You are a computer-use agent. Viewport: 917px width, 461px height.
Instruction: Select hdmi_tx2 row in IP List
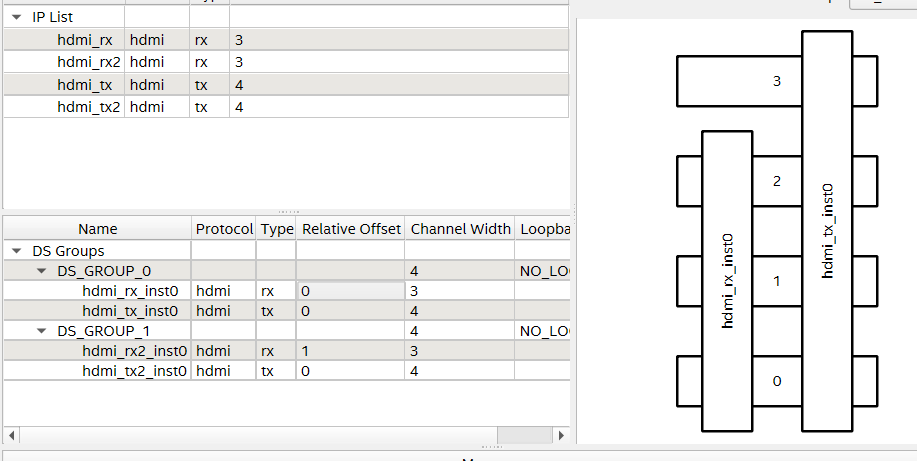(86, 107)
